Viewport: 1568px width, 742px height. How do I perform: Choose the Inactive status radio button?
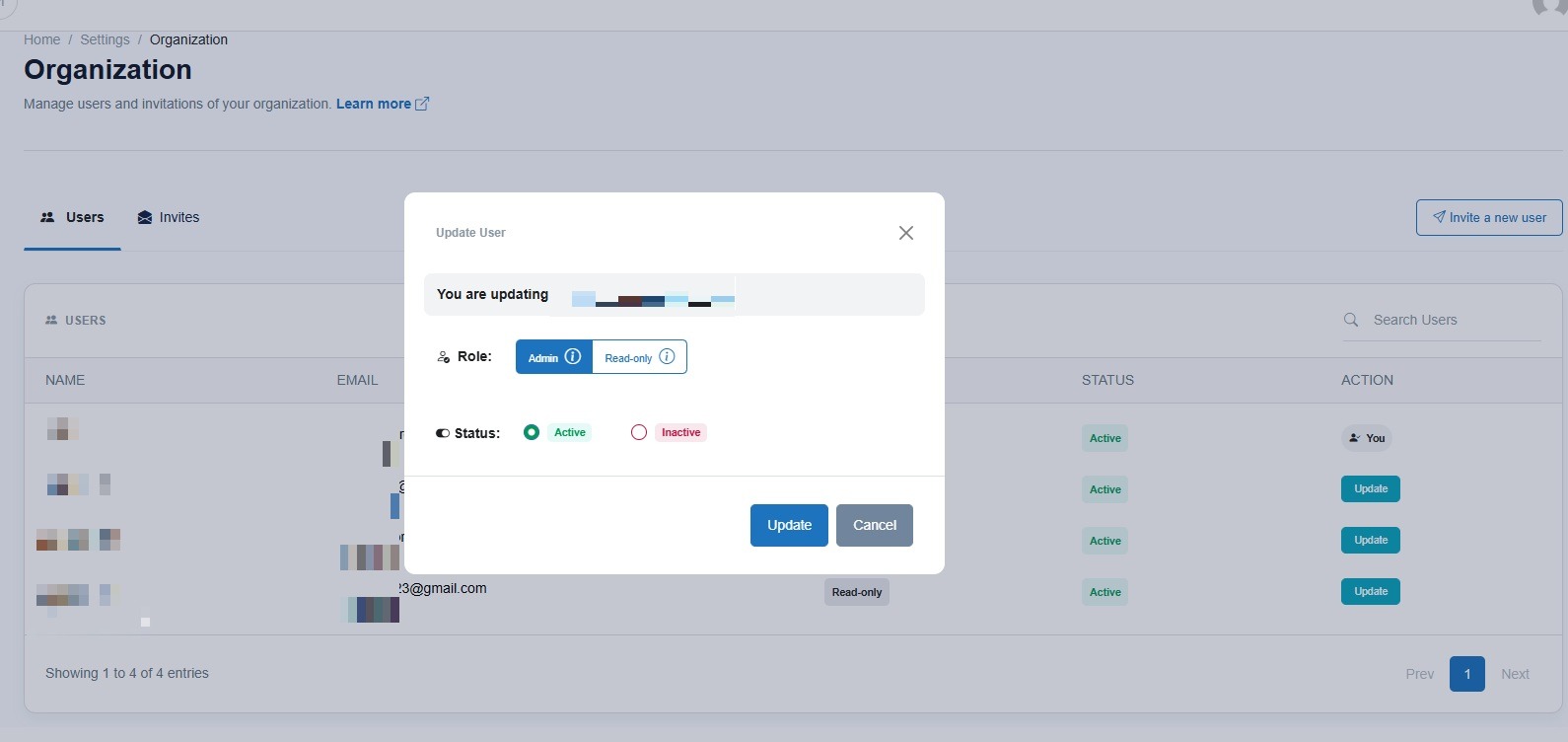(x=639, y=432)
